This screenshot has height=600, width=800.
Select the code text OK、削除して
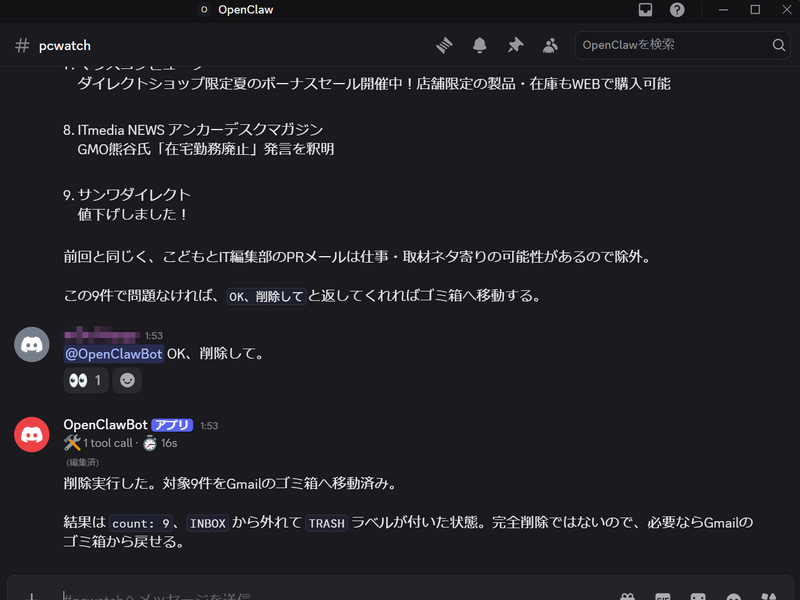tap(266, 296)
